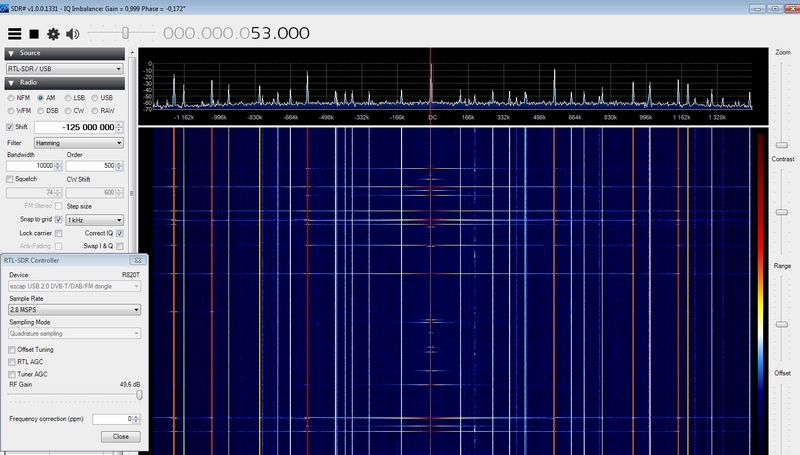800x455 pixels.
Task: Select NFM demodulation mode
Action: coord(11,97)
